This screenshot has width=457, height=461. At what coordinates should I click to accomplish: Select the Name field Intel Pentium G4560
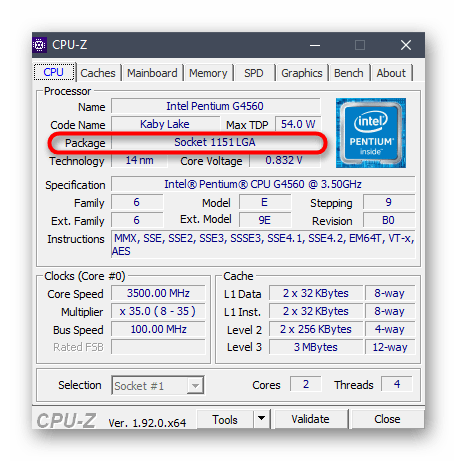[x=215, y=106]
